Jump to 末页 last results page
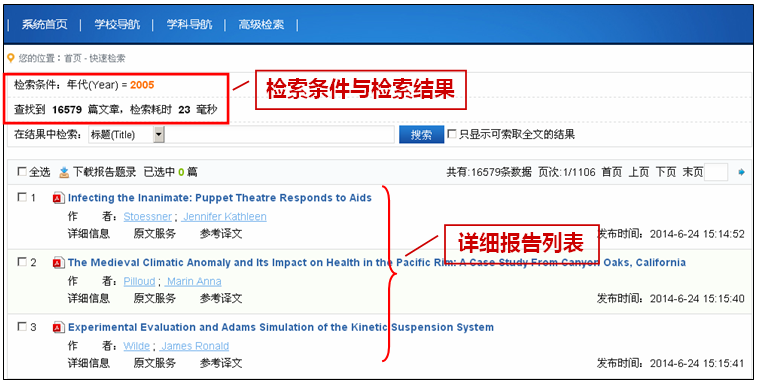The height and width of the screenshot is (383, 758). 692,172
